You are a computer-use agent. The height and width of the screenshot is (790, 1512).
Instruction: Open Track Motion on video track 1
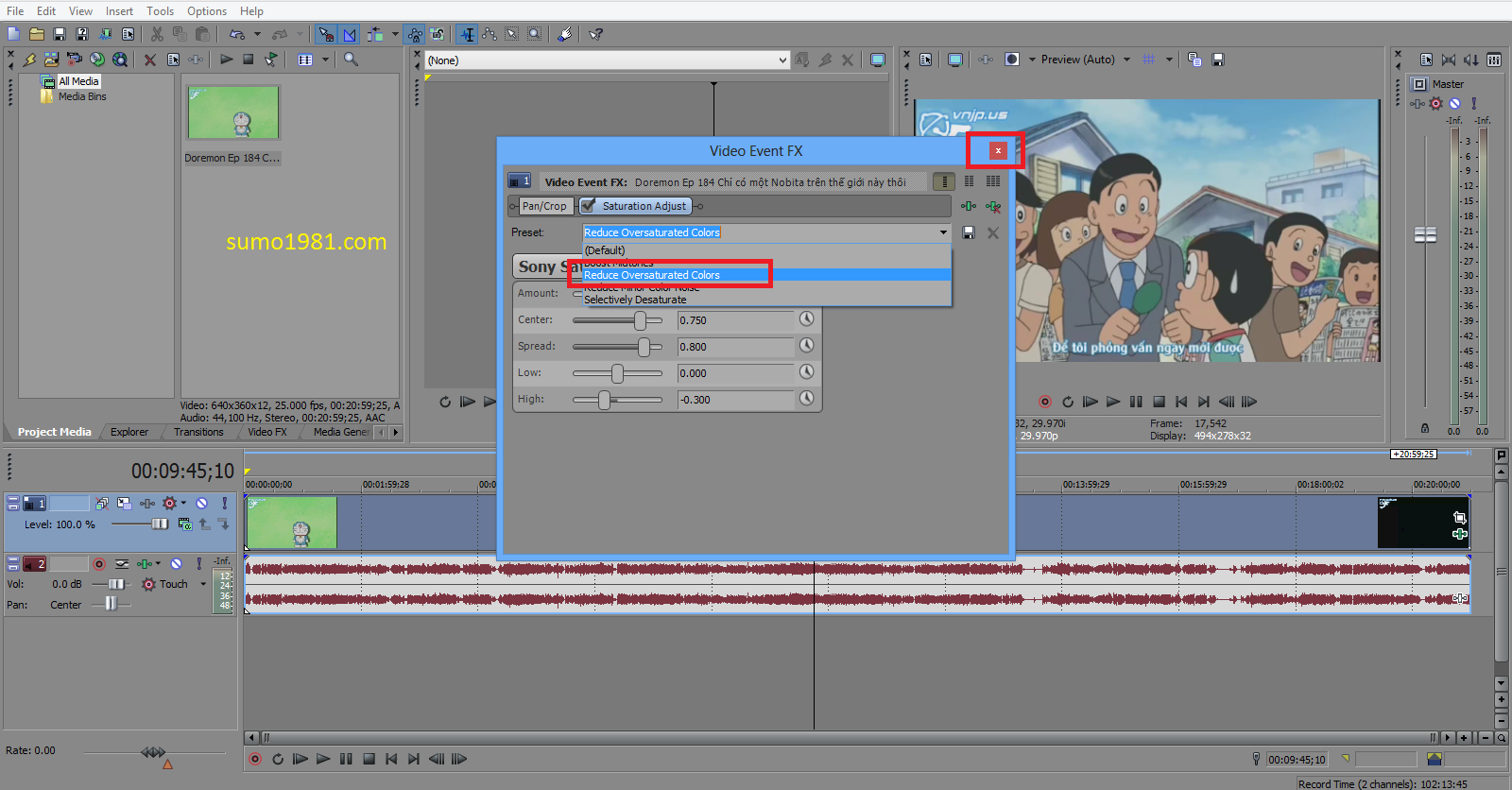tap(124, 504)
